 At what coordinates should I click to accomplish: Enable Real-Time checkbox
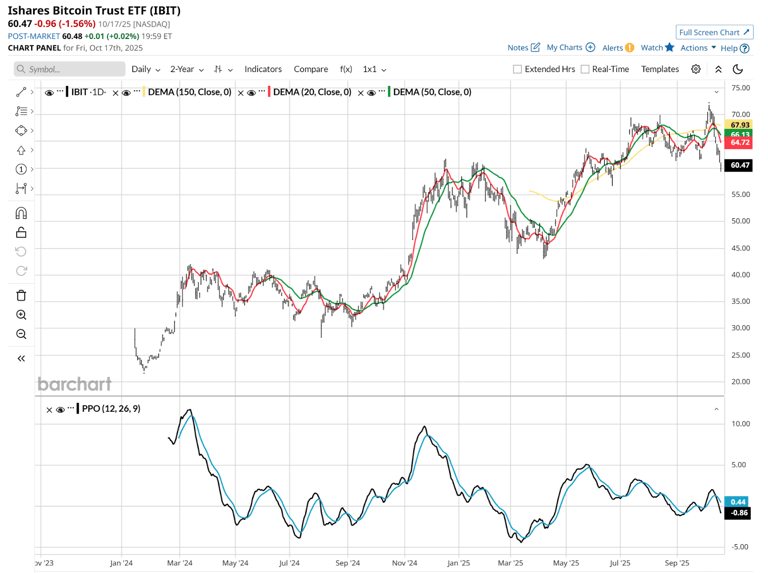pos(585,69)
